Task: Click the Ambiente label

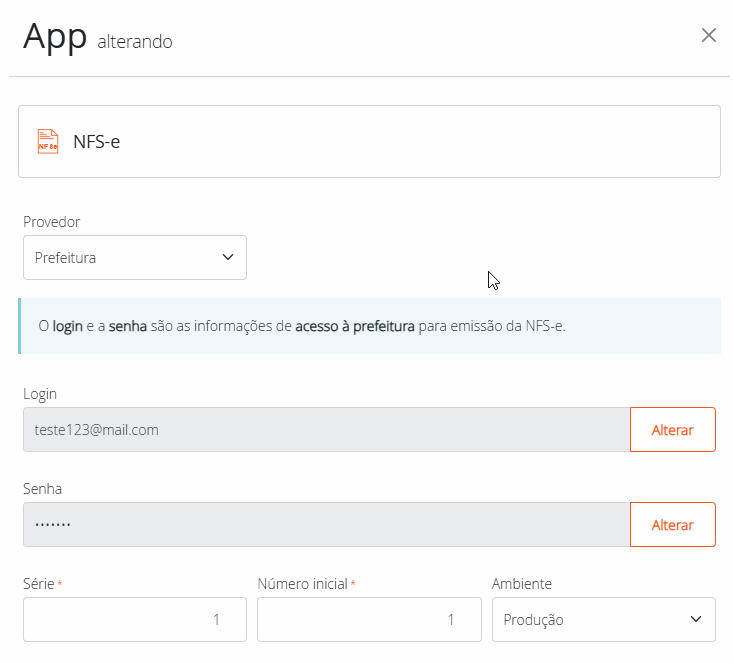Action: coord(522,584)
